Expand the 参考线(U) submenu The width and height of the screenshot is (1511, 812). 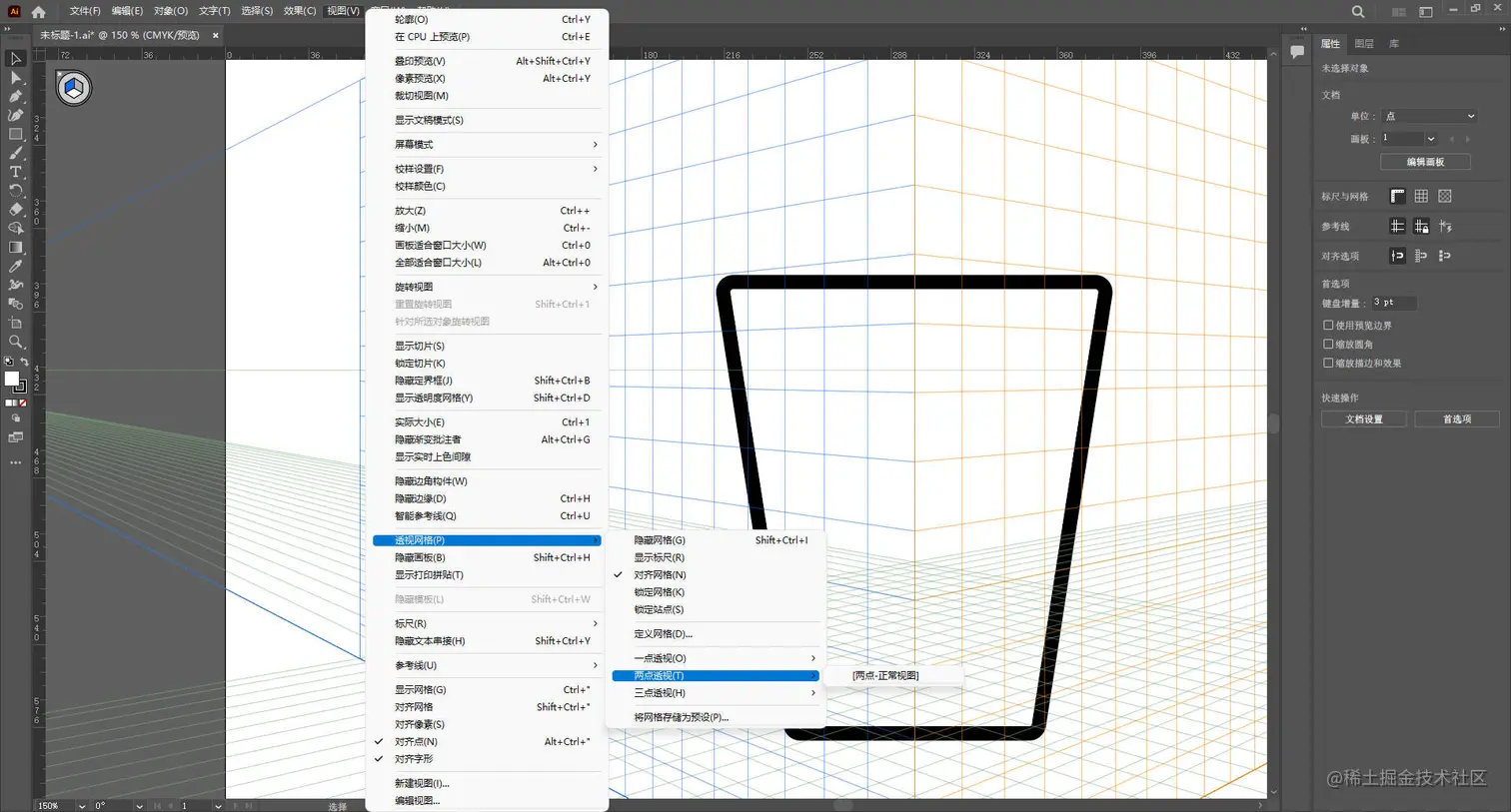pos(487,665)
